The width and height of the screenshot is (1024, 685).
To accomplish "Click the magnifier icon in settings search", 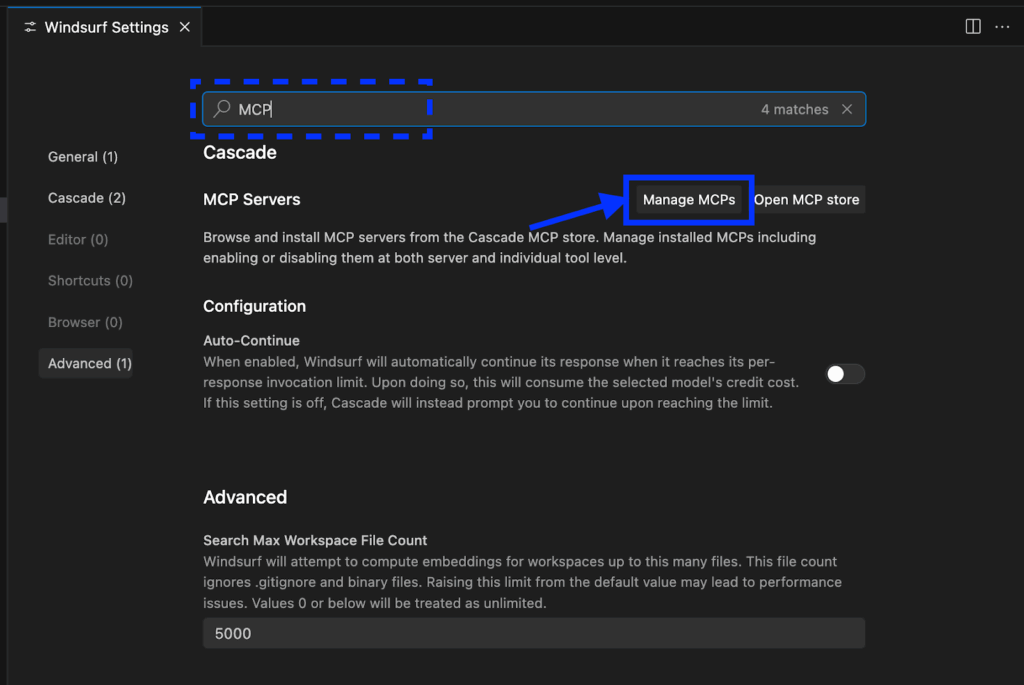I will pos(222,109).
